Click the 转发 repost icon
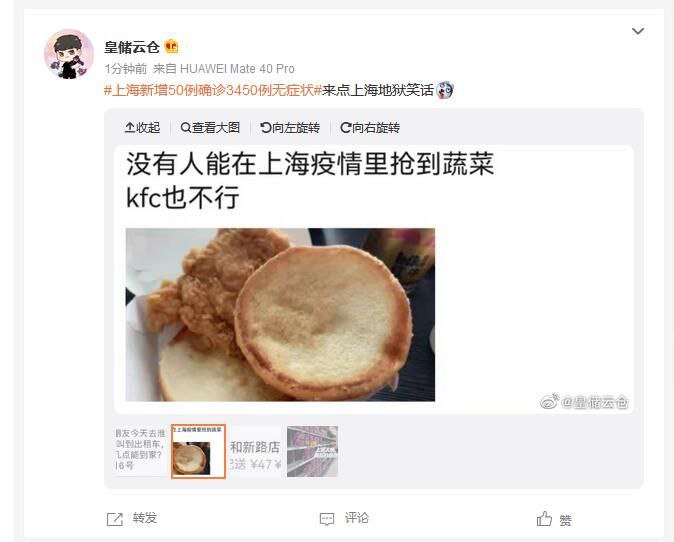674x542 pixels. click(x=114, y=519)
